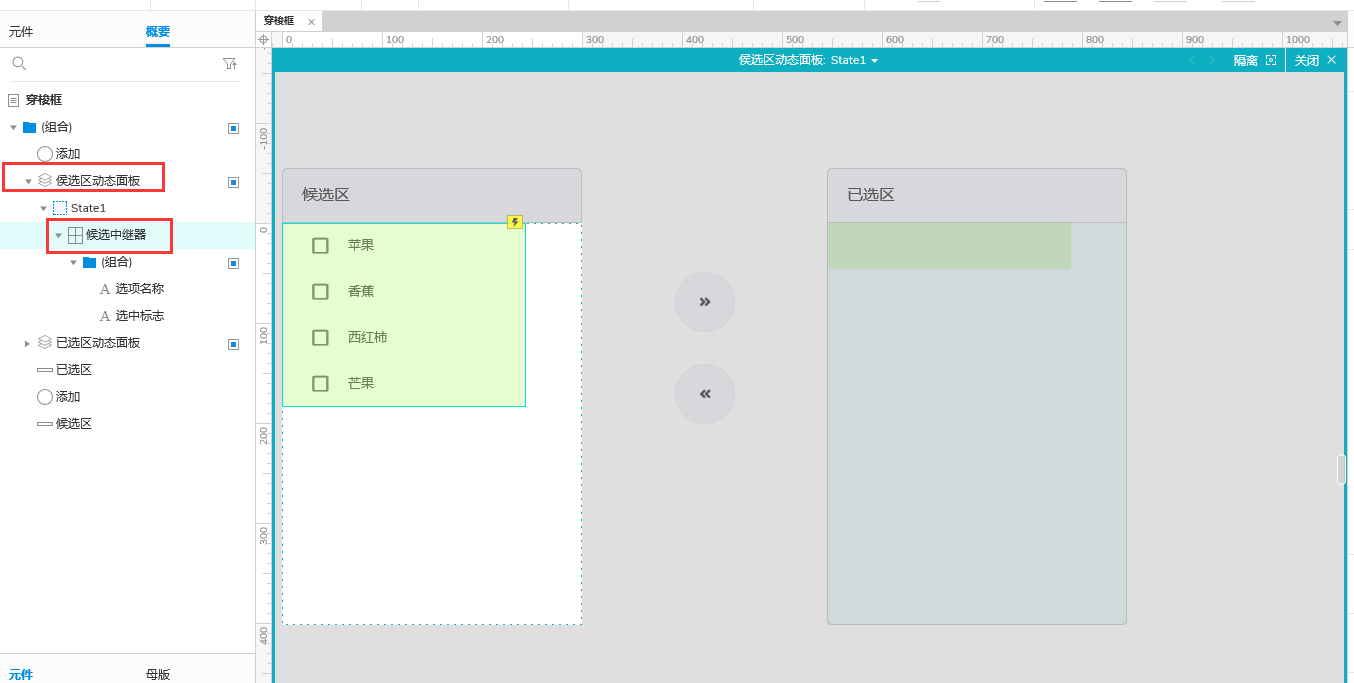
Task: Toggle view marker on 已选区动态面板 row
Action: [233, 344]
